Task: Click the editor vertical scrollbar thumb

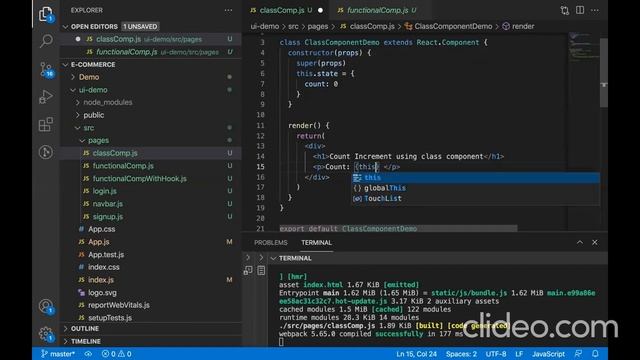Action: pyautogui.click(x=604, y=73)
